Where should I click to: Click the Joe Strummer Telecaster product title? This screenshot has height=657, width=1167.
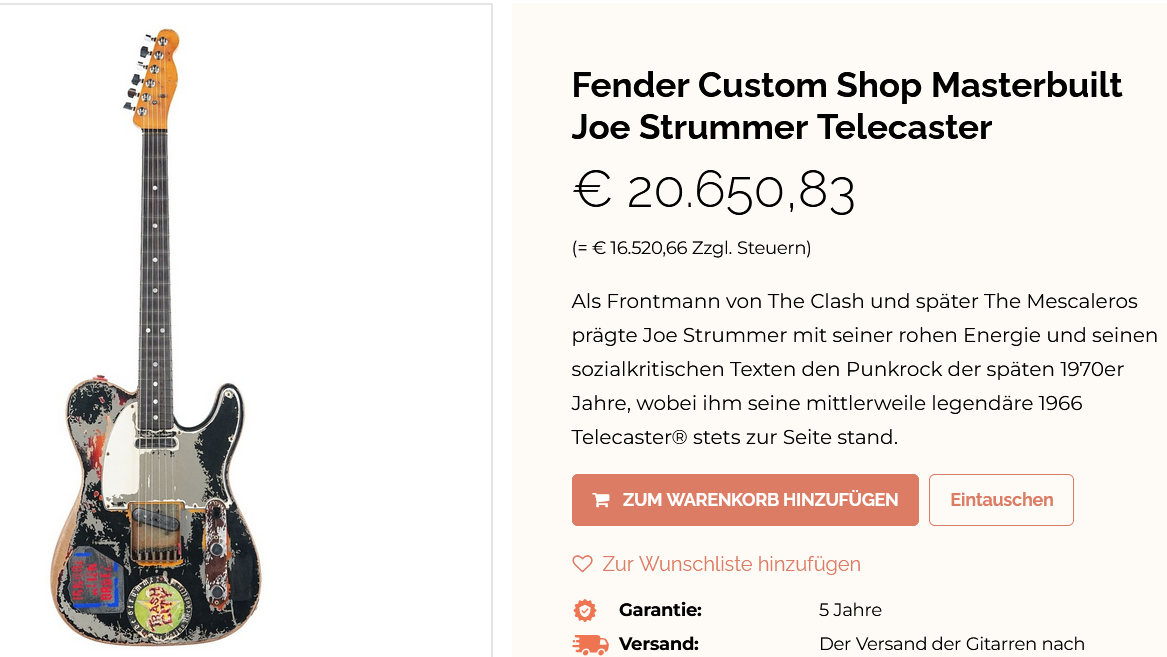846,106
